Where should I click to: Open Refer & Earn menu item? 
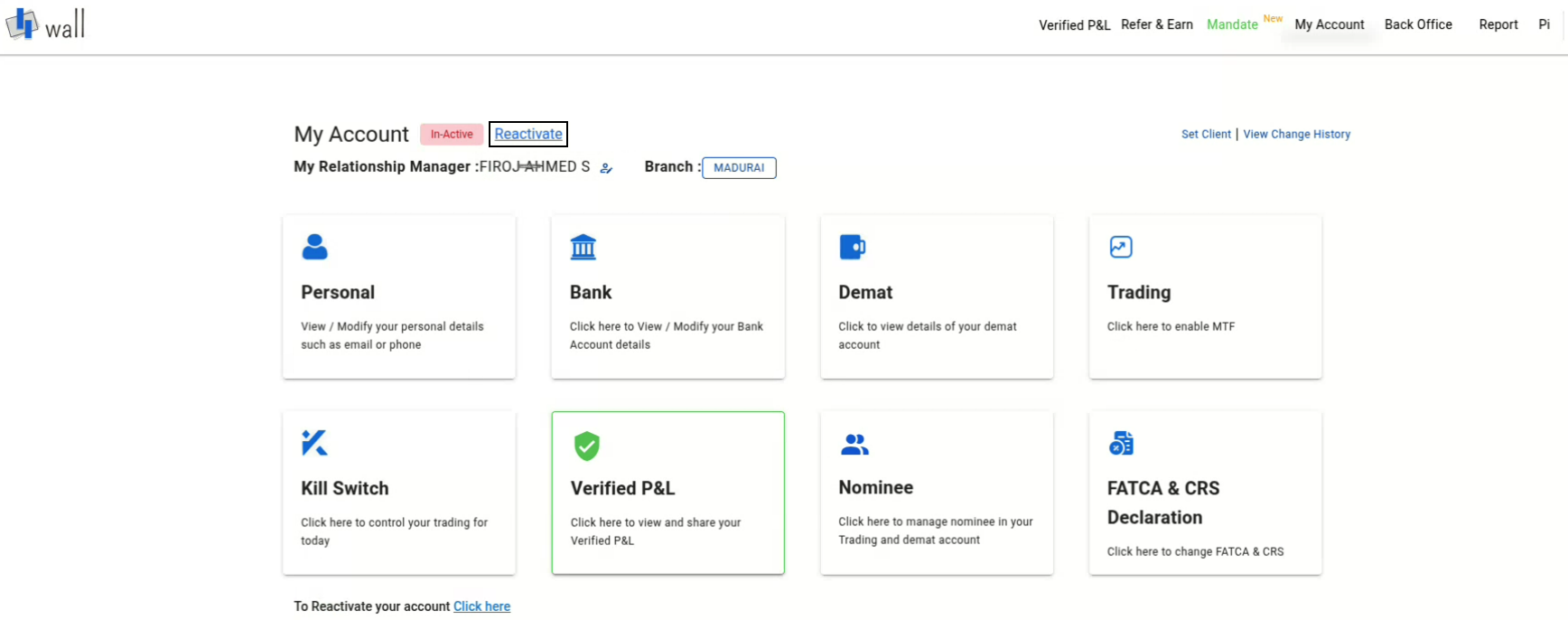1156,24
